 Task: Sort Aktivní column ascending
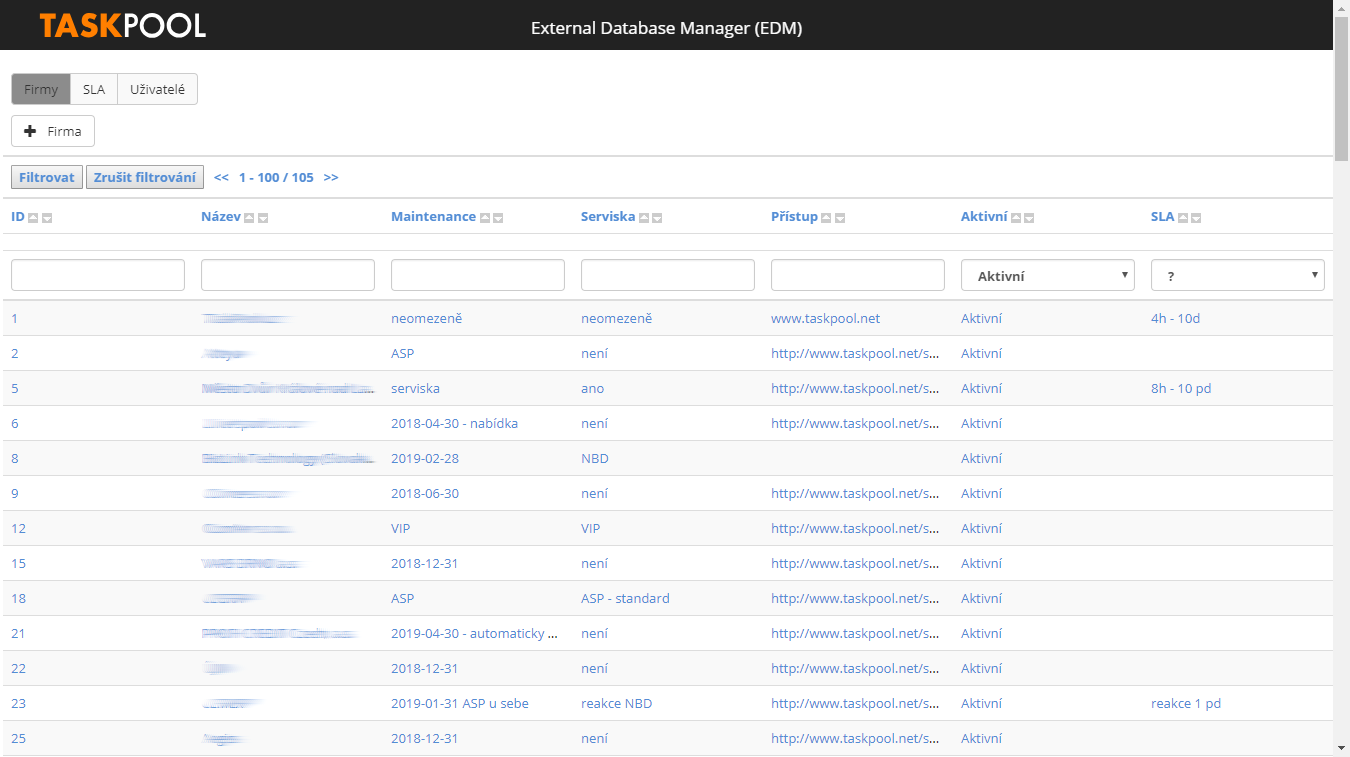[1016, 218]
